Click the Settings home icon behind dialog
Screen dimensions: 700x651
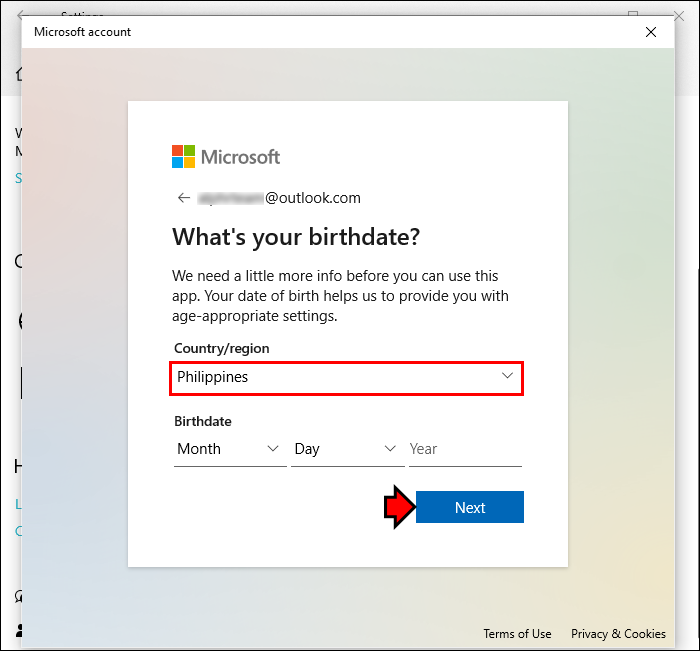17,74
